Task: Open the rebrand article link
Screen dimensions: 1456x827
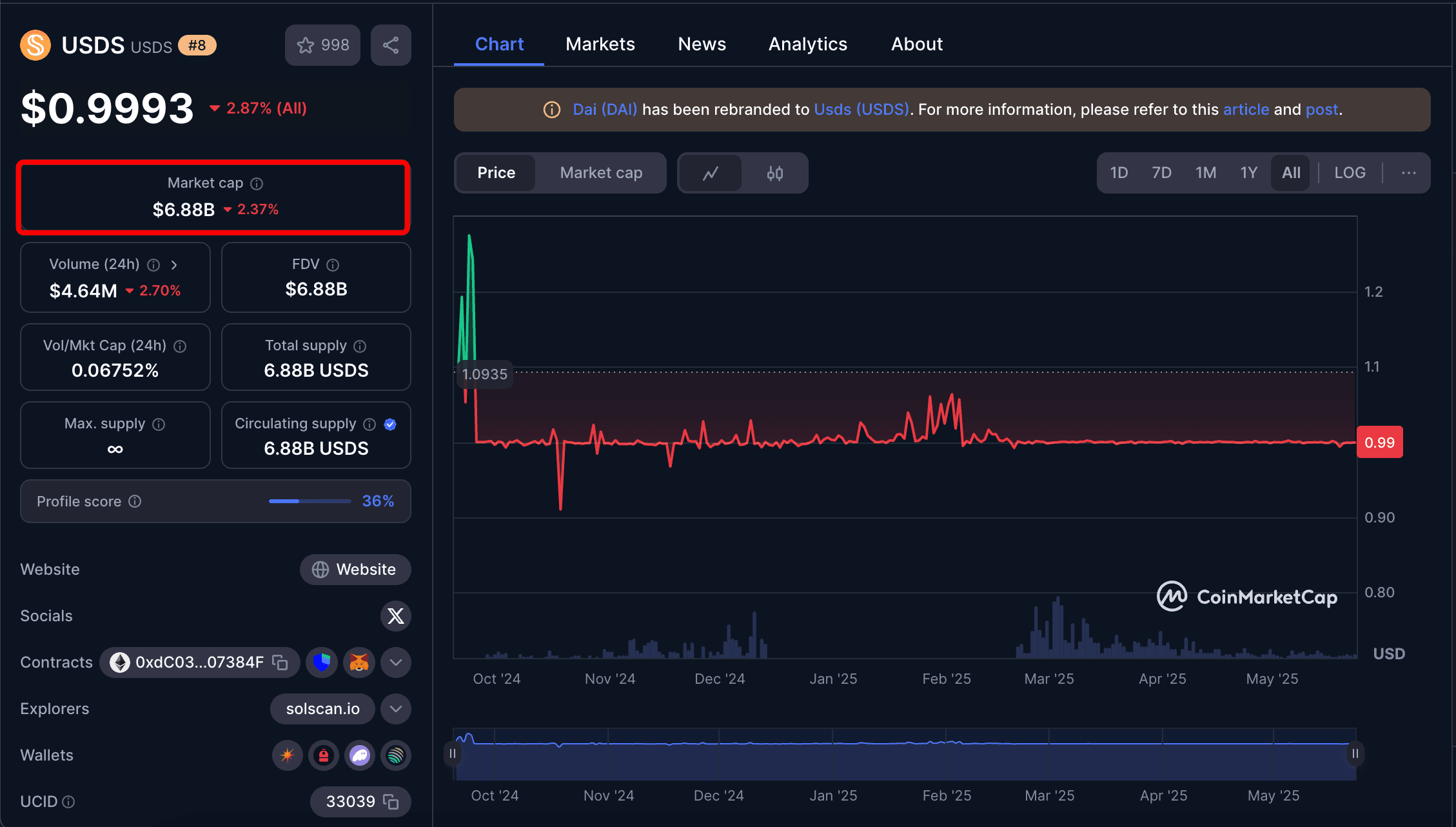Action: click(x=1246, y=110)
